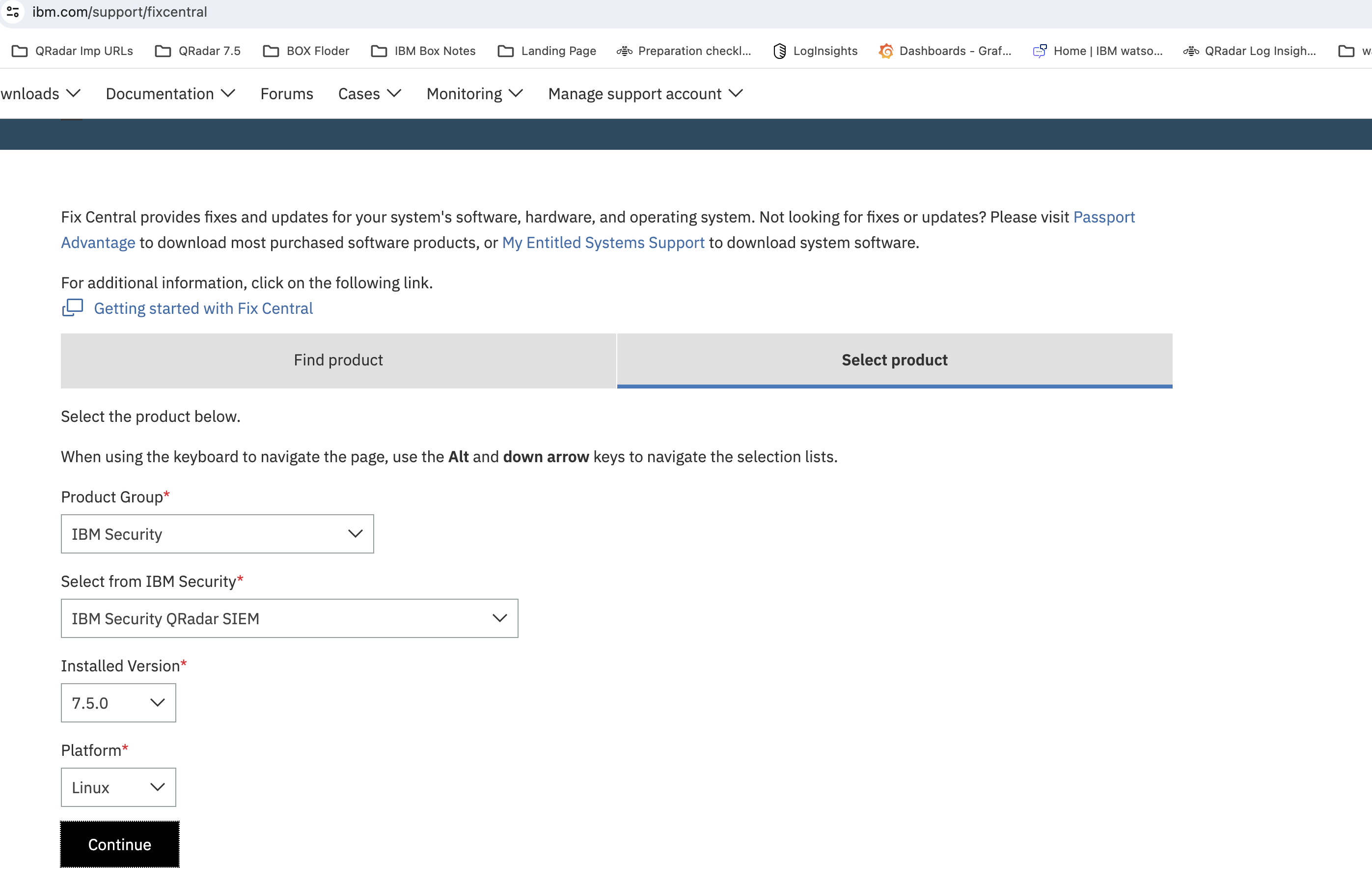Open the BOX Floder bookmark folder
The width and height of the screenshot is (1372, 887).
pos(306,51)
